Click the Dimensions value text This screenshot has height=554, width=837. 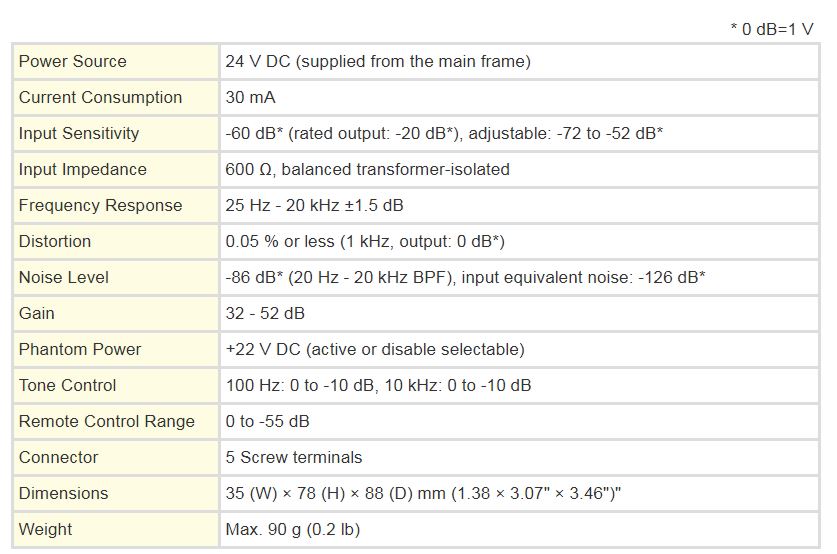click(423, 493)
